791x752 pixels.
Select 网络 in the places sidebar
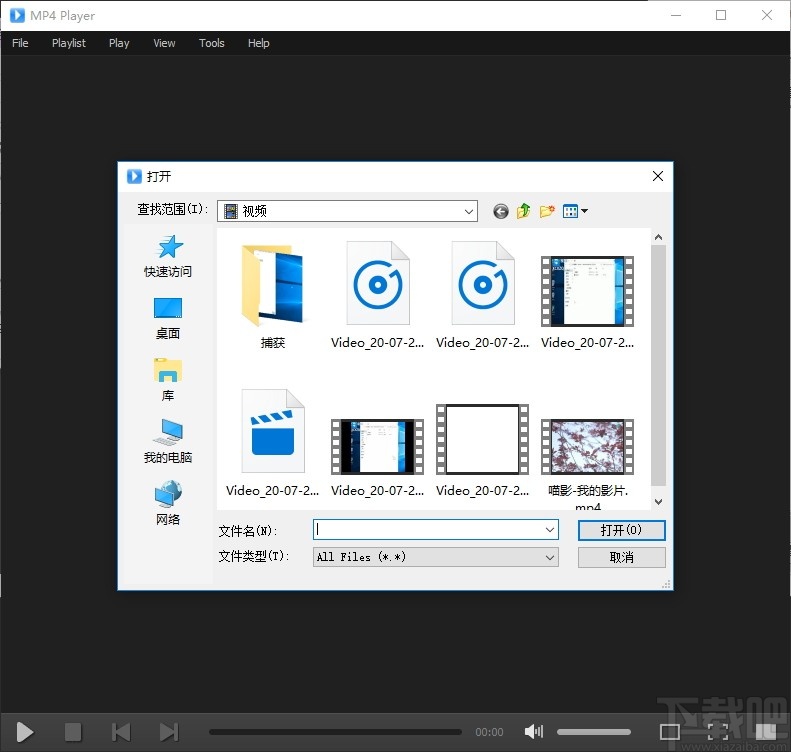coord(168,503)
